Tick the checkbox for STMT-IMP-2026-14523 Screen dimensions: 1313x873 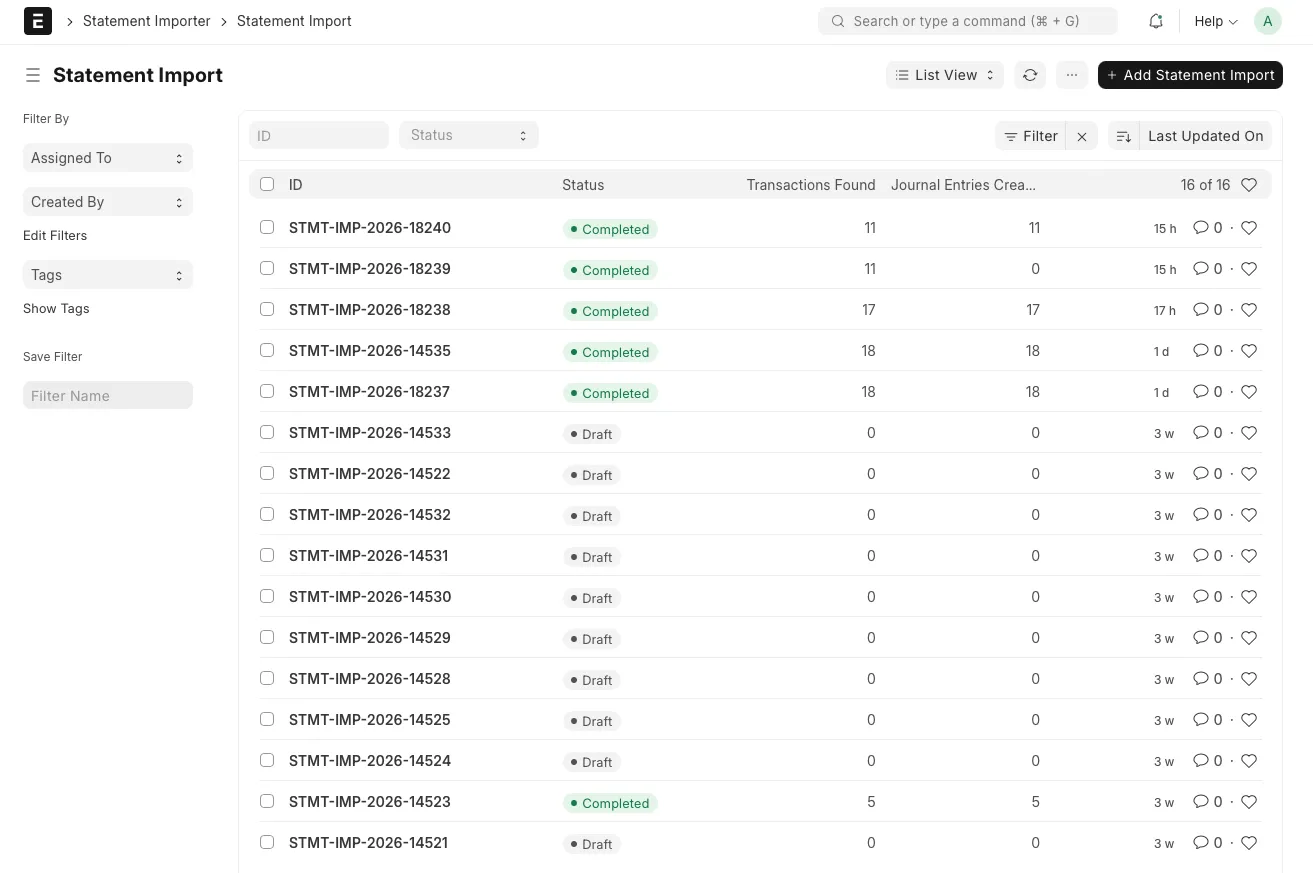[x=267, y=801]
